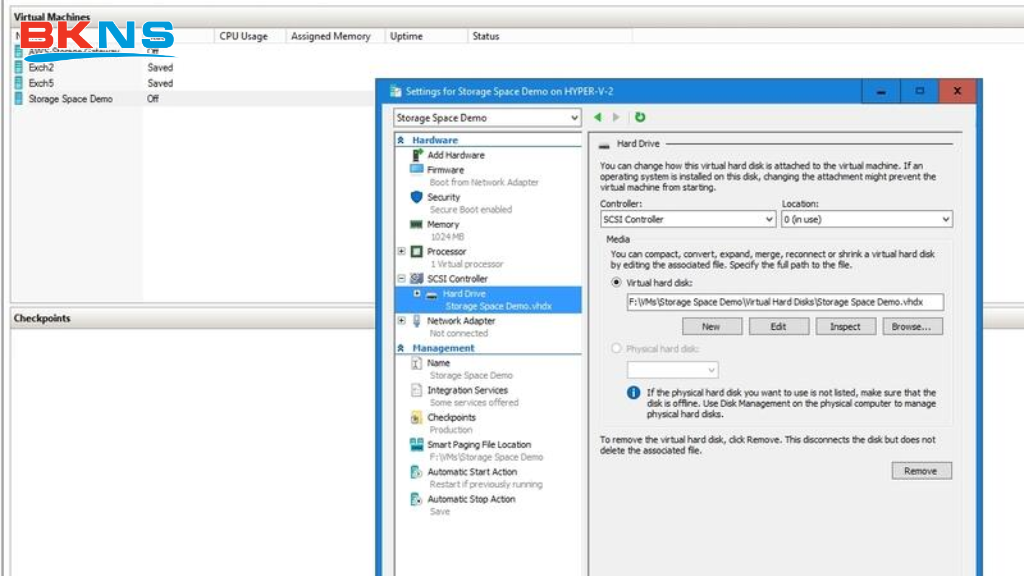Screen dimensions: 1024x576
Task: Select the Virtual hard disk radio button
Action: click(617, 283)
